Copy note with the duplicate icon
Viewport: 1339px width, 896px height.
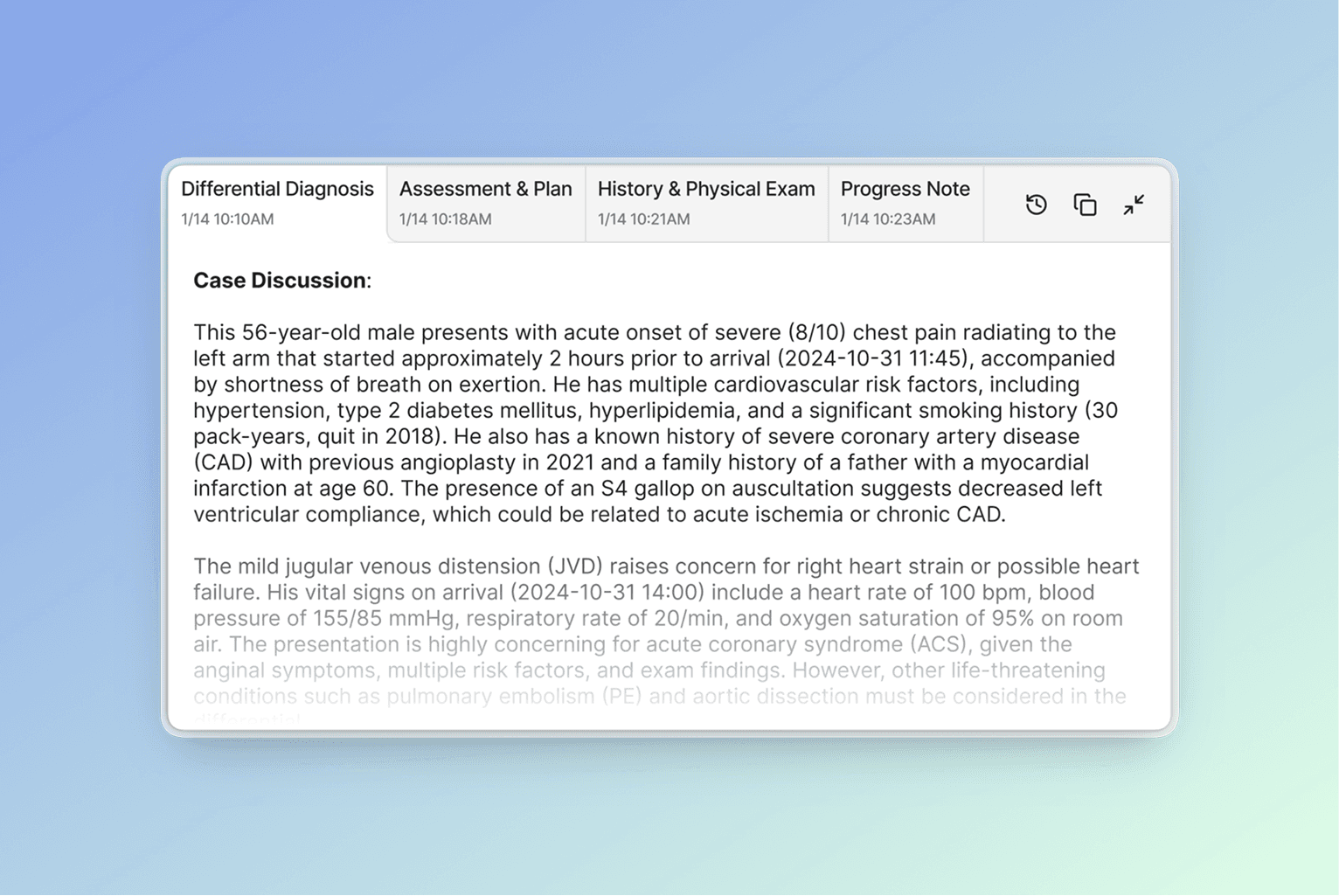click(x=1085, y=205)
